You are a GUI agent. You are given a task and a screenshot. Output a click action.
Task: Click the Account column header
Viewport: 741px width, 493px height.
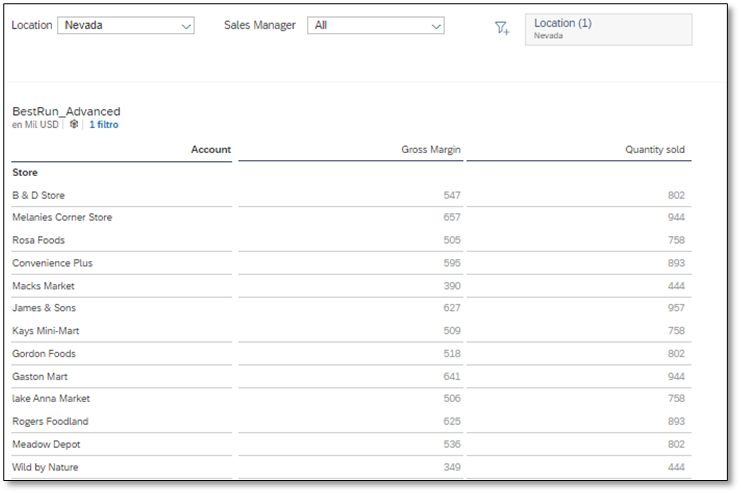[211, 150]
